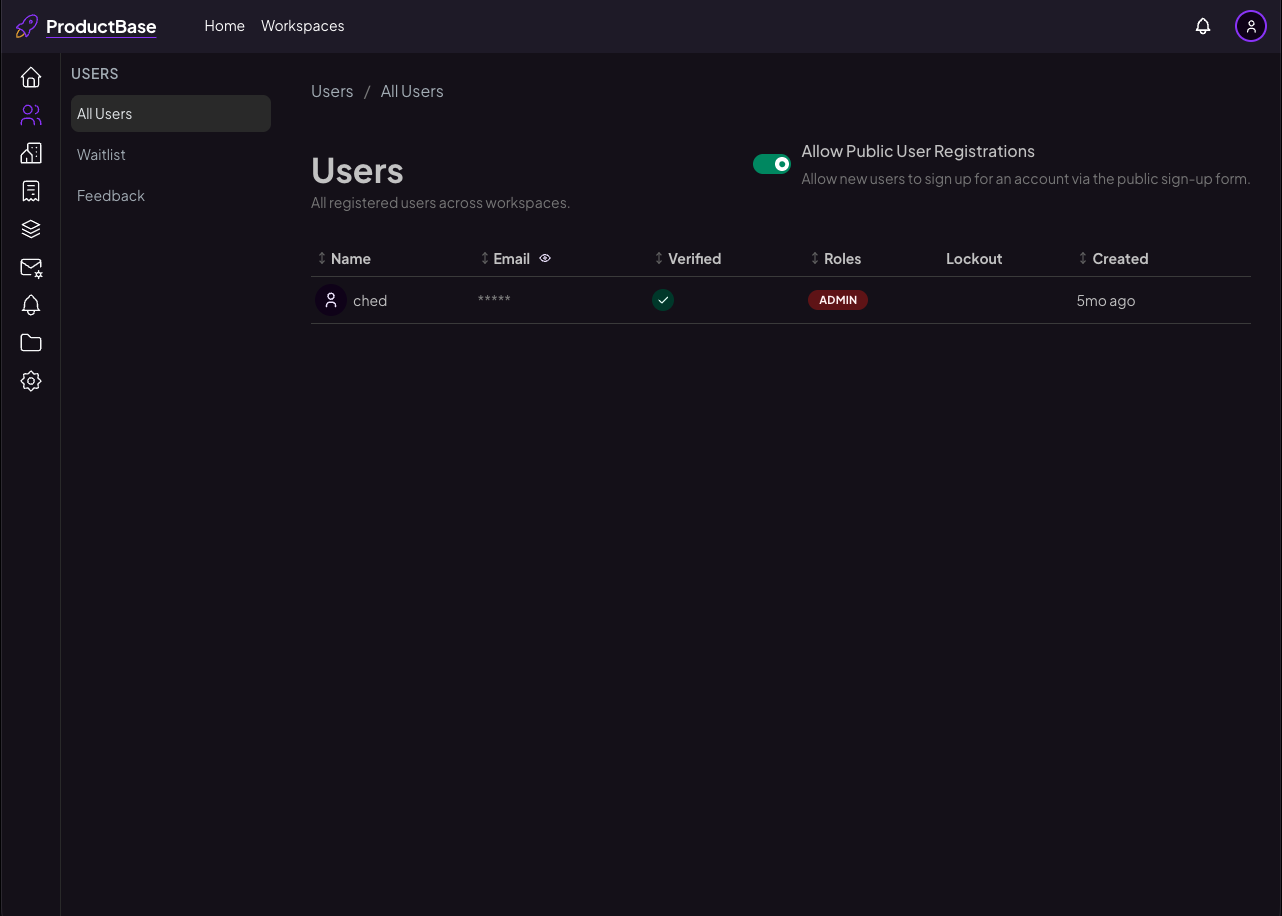Go to the Home icon in sidebar
1282x916 pixels.
(x=31, y=77)
